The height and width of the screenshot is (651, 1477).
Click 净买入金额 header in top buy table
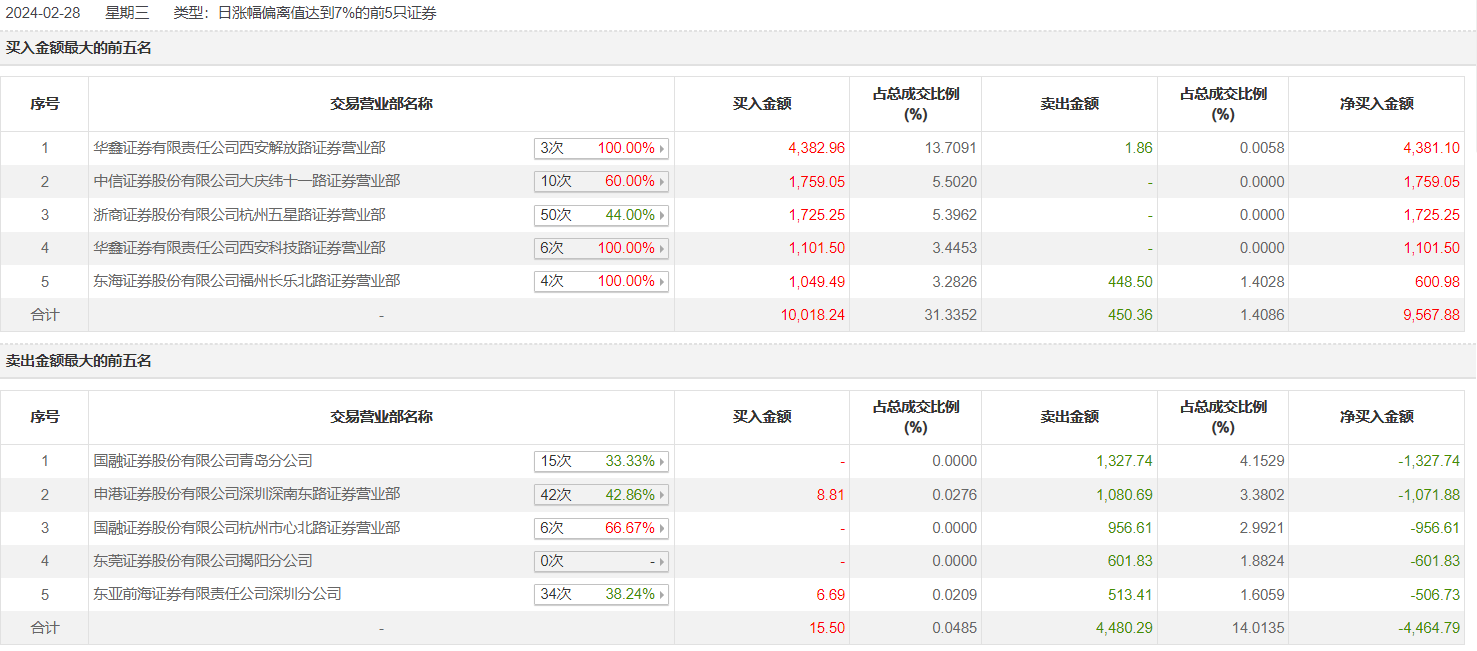pos(1376,104)
